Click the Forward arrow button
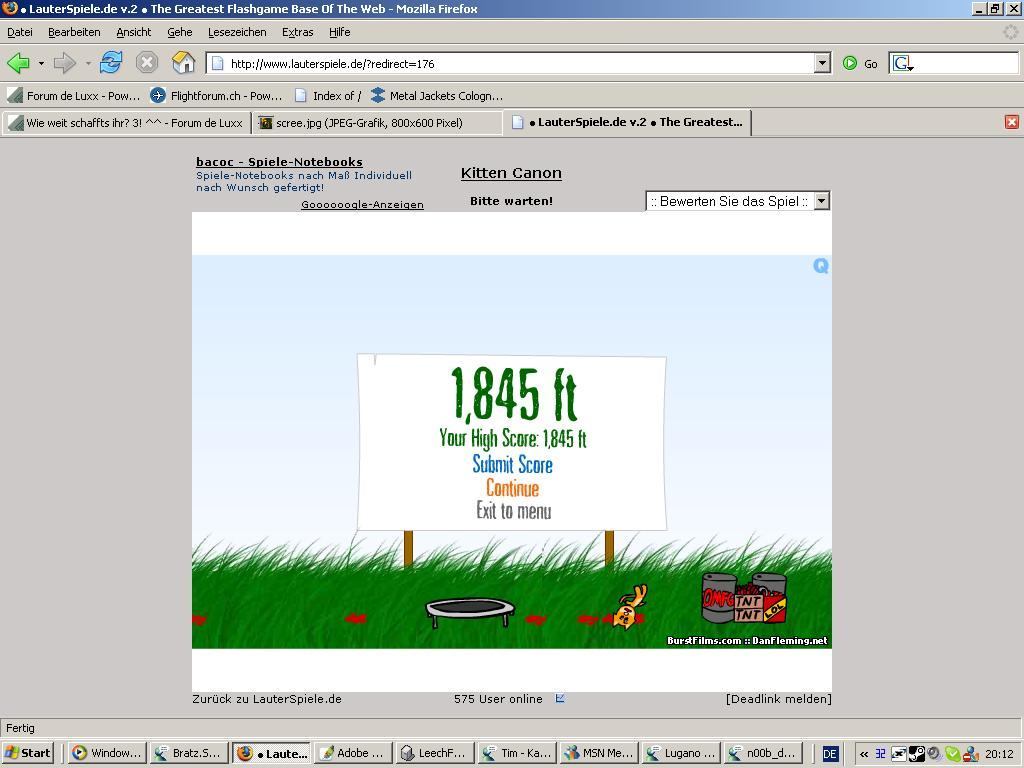 point(64,63)
